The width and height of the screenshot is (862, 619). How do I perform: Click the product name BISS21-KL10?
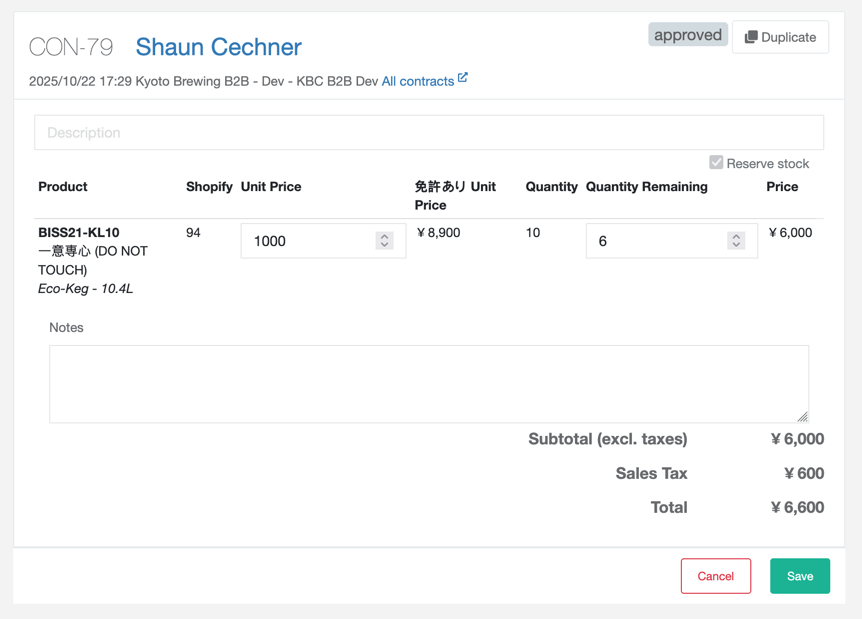point(77,232)
